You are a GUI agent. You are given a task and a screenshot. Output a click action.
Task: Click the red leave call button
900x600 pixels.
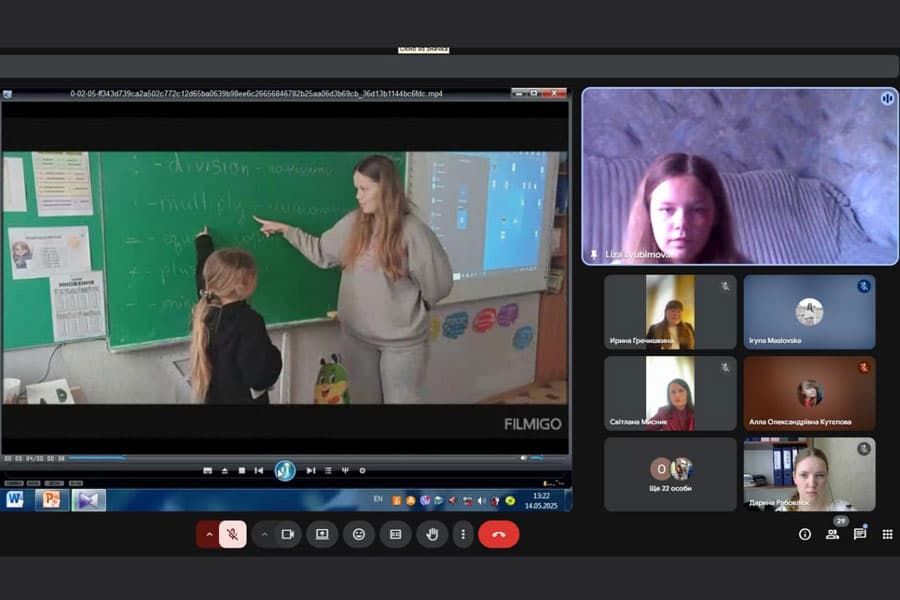click(x=498, y=535)
